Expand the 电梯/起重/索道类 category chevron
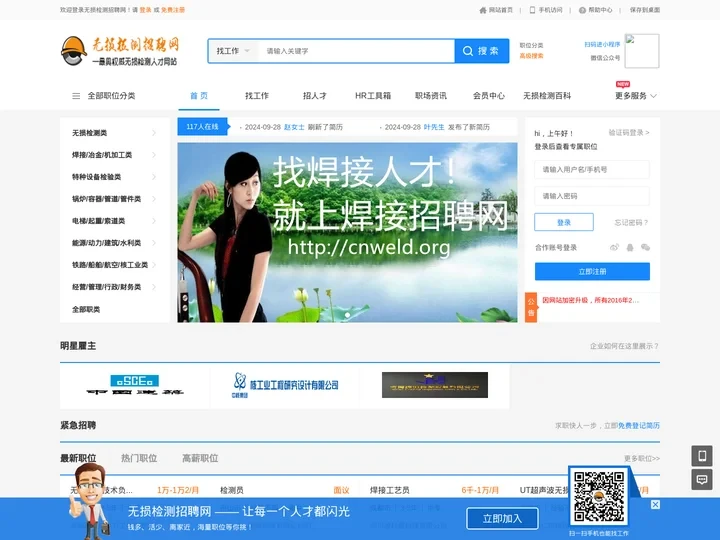The image size is (720, 540). click(154, 221)
